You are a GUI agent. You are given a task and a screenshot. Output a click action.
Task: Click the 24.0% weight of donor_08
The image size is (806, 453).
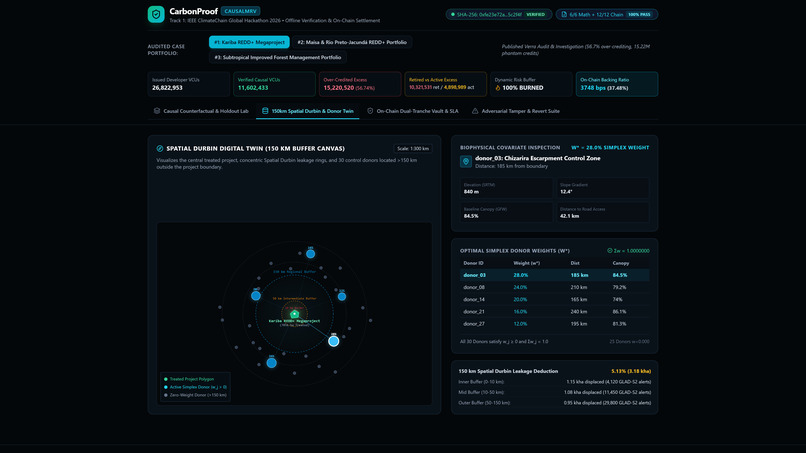coord(520,287)
